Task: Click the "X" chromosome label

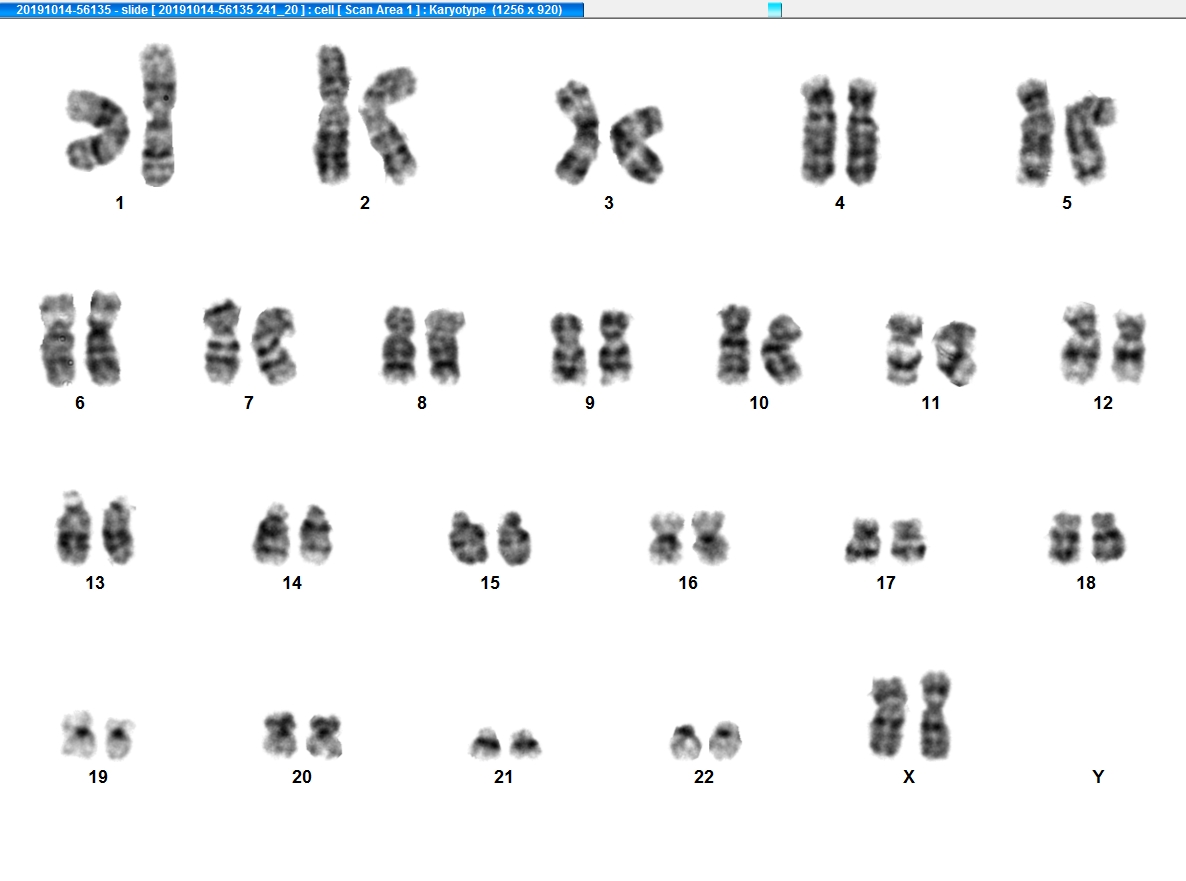Action: (908, 777)
